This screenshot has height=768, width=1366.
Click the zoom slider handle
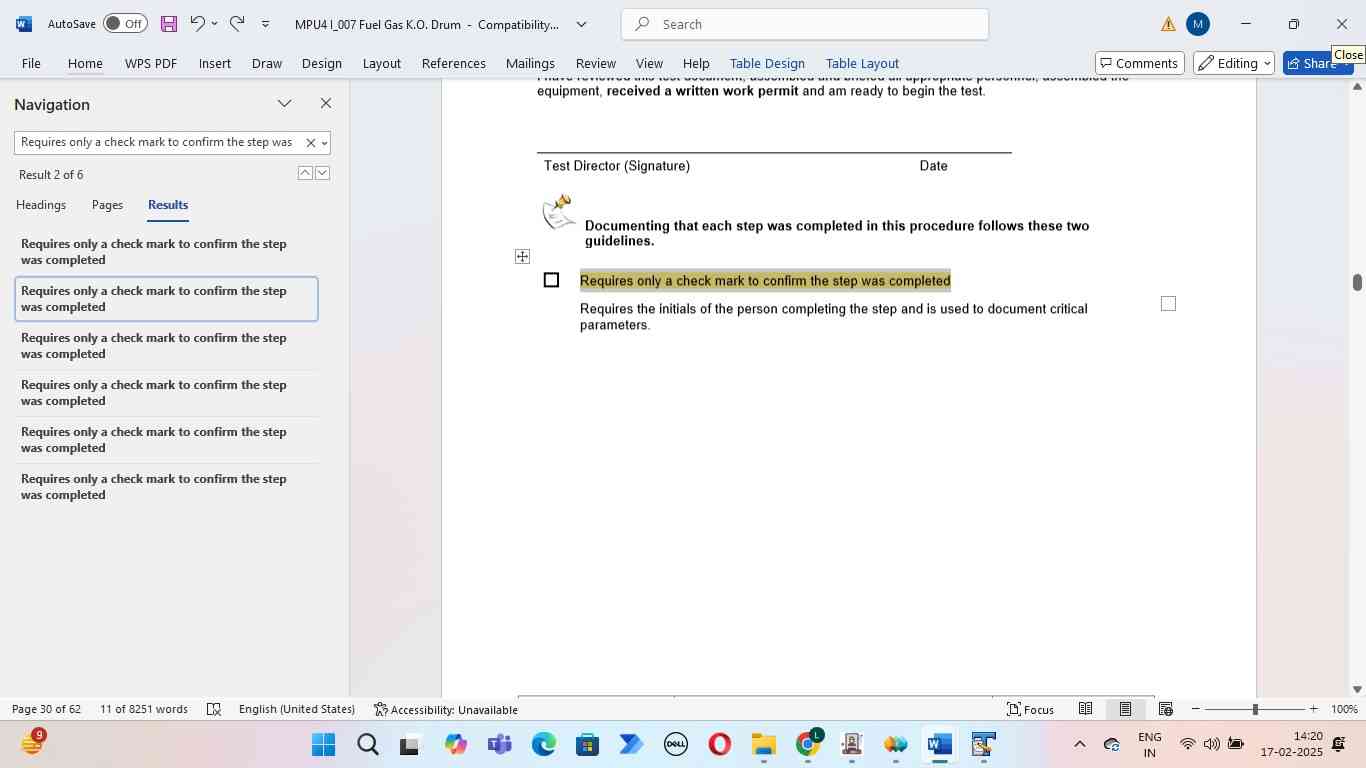(x=1255, y=709)
